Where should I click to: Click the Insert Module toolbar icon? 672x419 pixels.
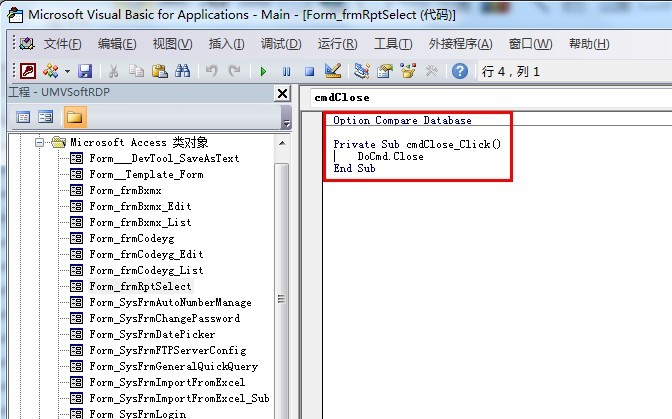pos(51,71)
